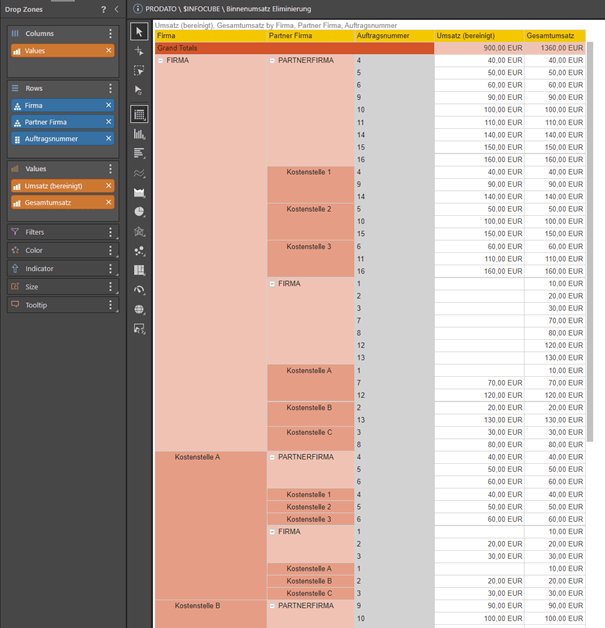
Task: Select the matrix grid visualization
Action: pos(139,114)
